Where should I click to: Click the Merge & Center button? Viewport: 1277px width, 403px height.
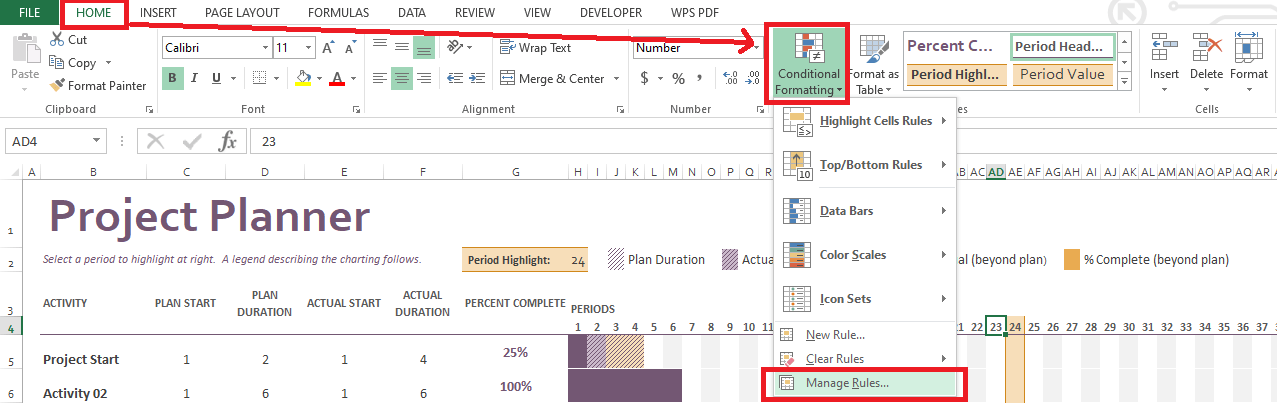pyautogui.click(x=552, y=78)
